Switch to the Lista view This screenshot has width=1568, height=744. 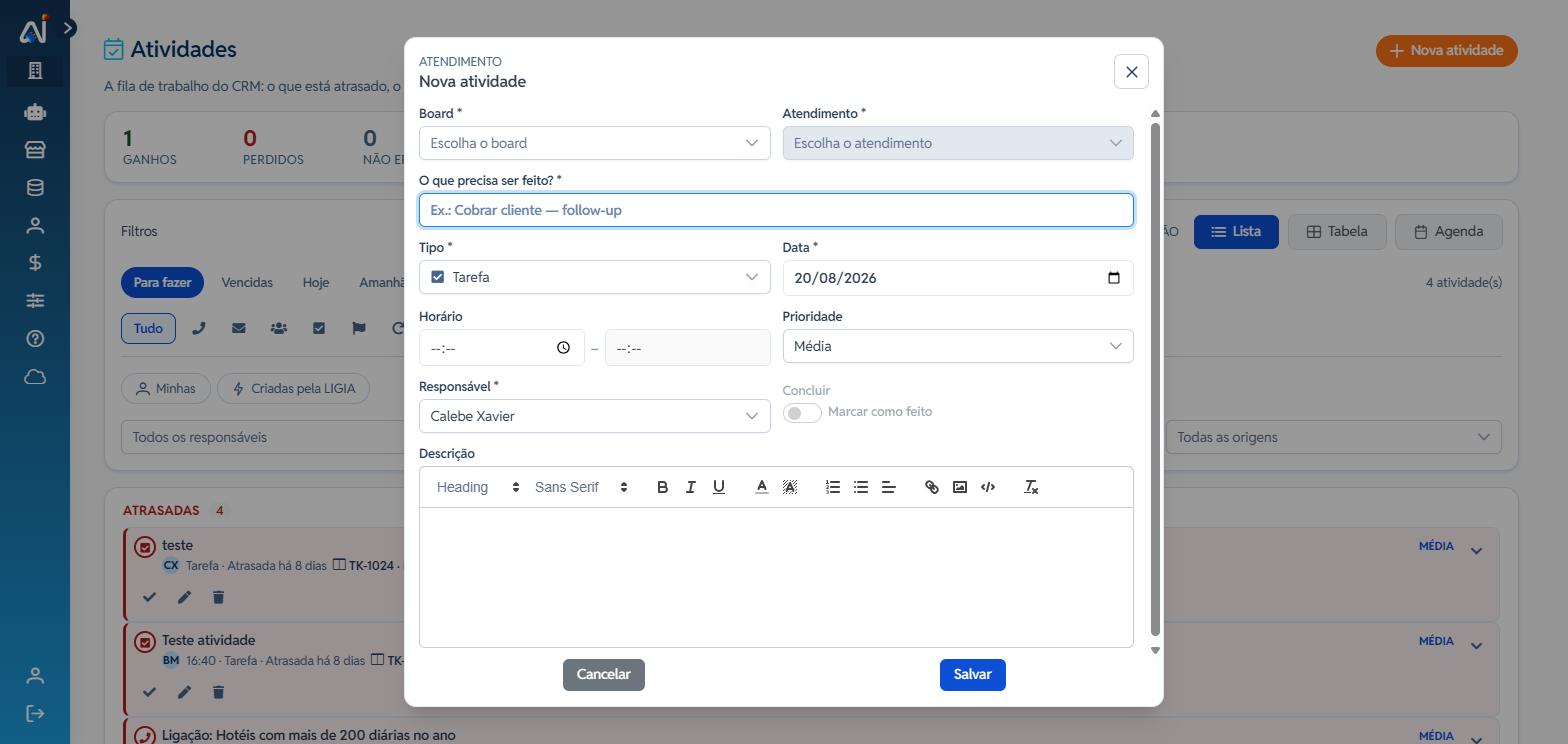pyautogui.click(x=1236, y=231)
